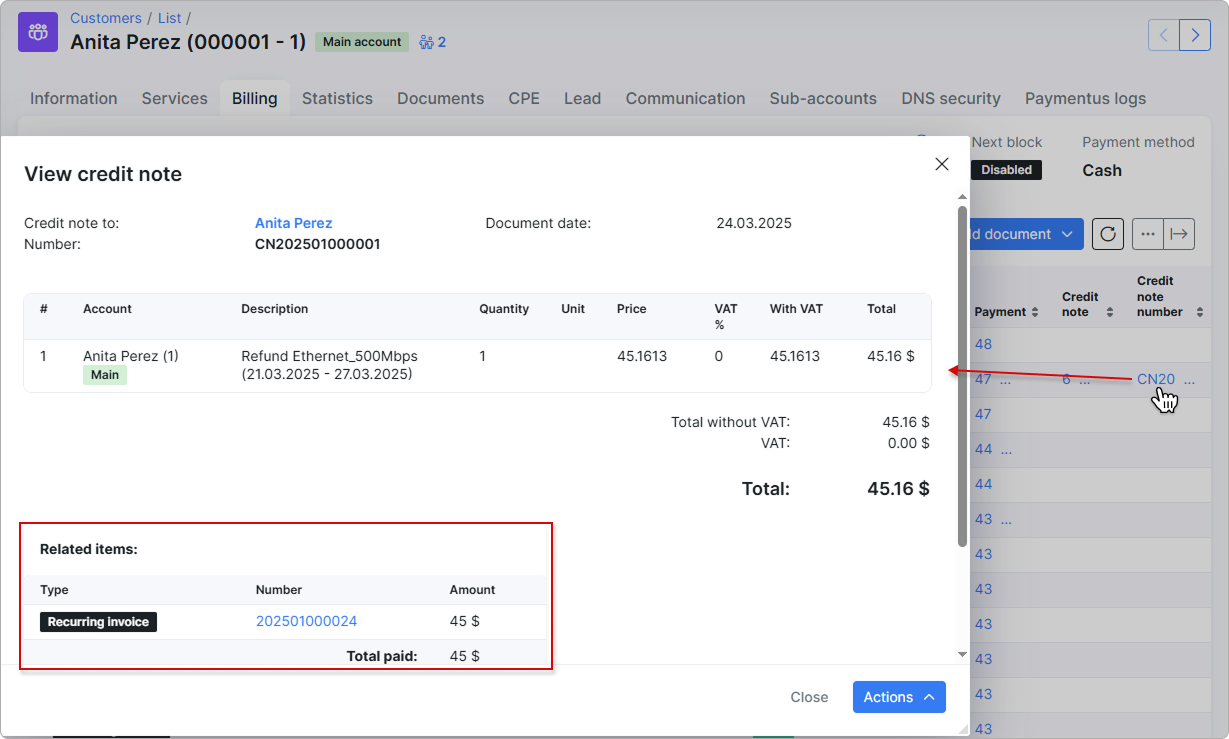
Task: Select the Billing tab
Action: pyautogui.click(x=255, y=98)
